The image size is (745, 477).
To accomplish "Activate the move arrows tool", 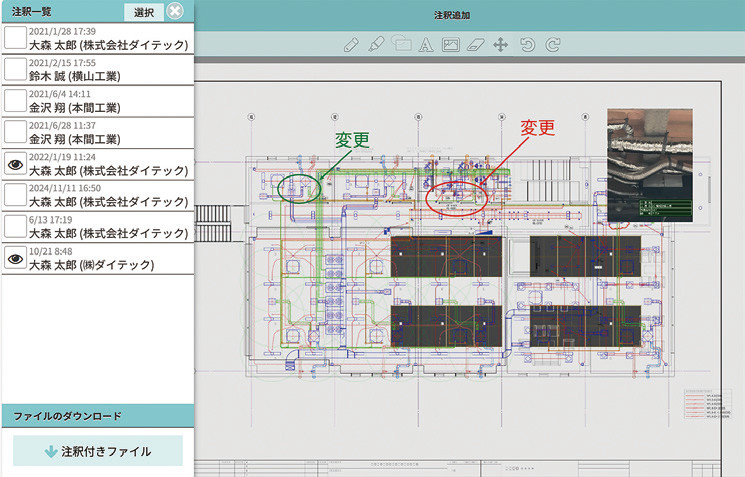I will click(500, 45).
